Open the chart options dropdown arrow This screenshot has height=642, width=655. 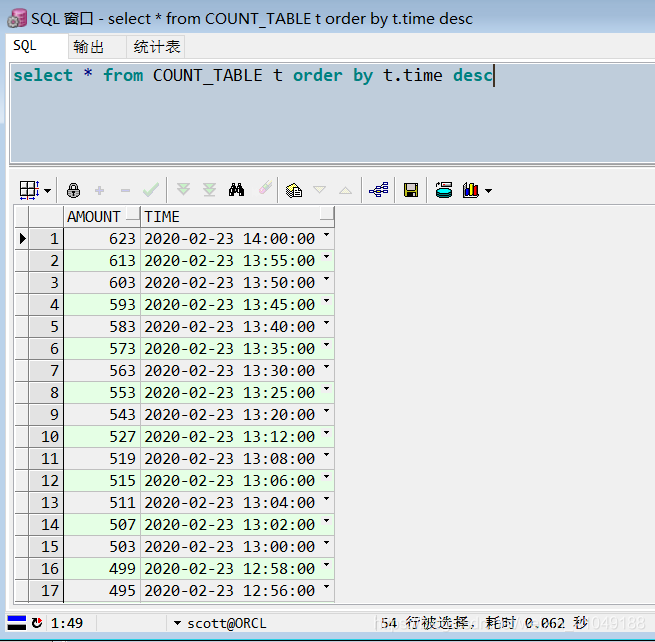tap(488, 191)
